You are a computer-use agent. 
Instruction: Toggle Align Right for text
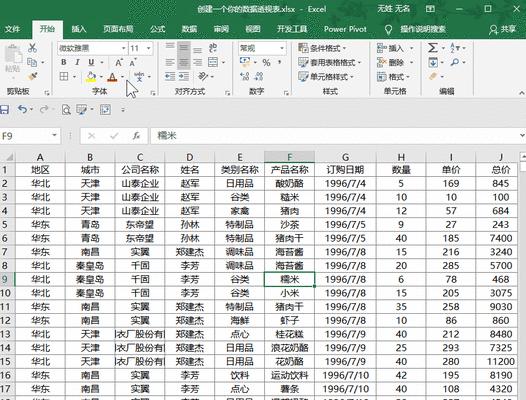tap(198, 62)
